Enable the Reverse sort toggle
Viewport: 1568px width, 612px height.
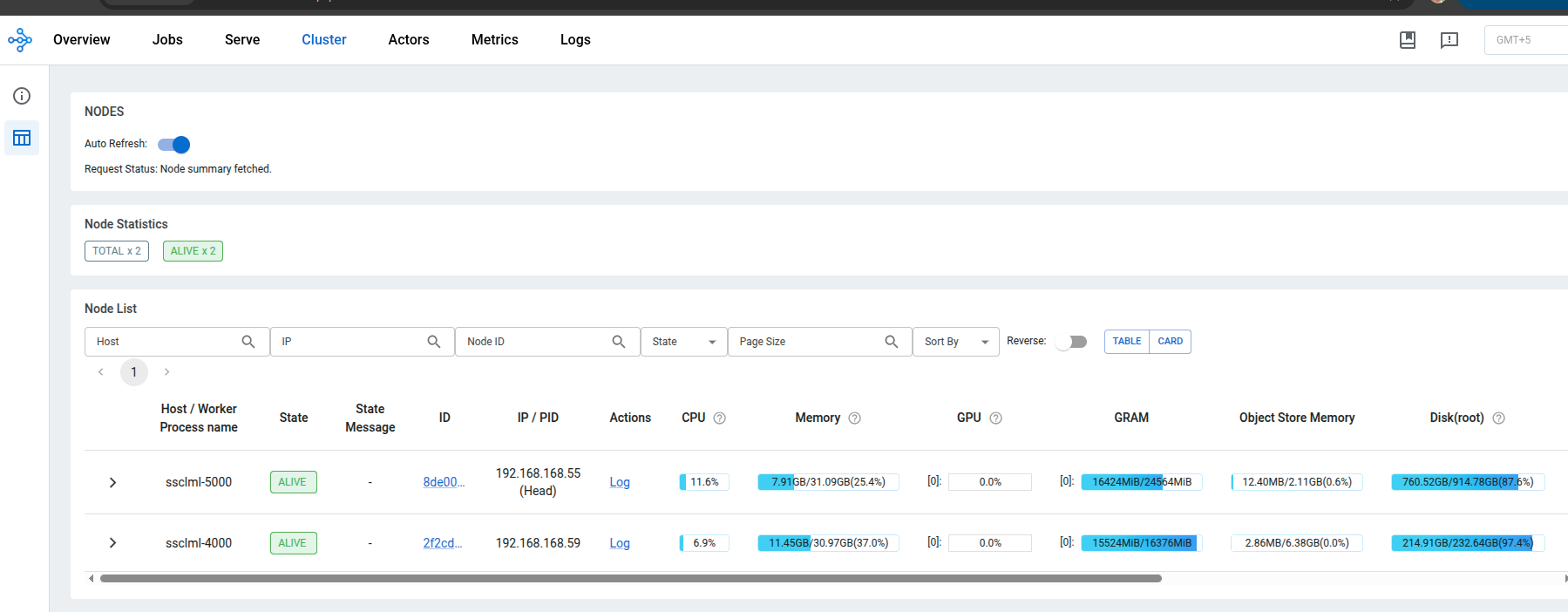tap(1071, 342)
